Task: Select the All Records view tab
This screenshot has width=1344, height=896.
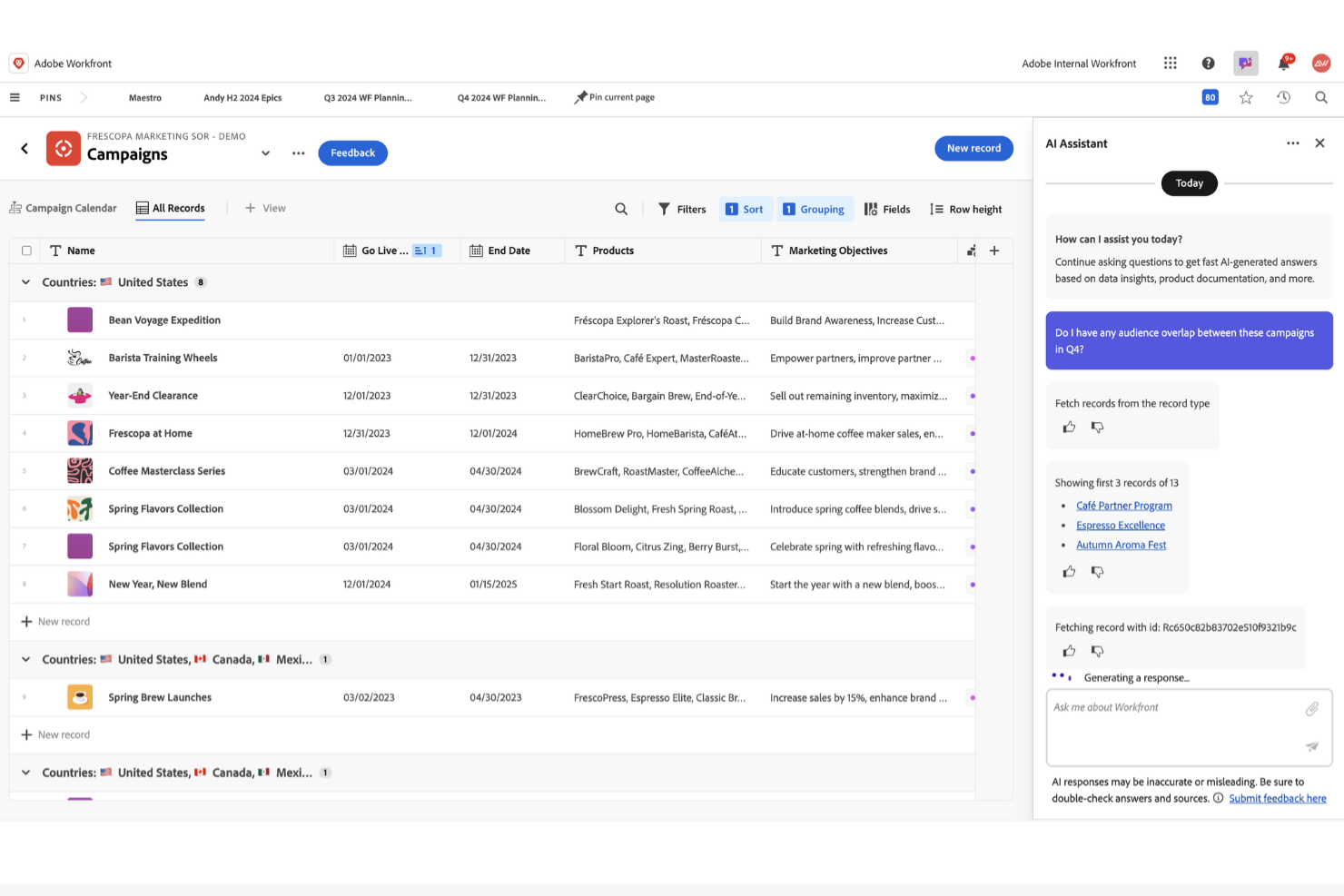Action: pos(171,208)
